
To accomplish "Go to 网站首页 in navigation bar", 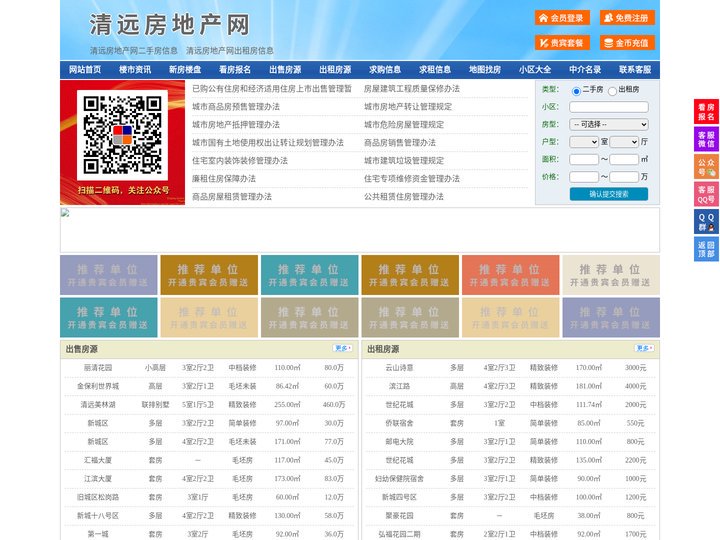I will pyautogui.click(x=85, y=70).
